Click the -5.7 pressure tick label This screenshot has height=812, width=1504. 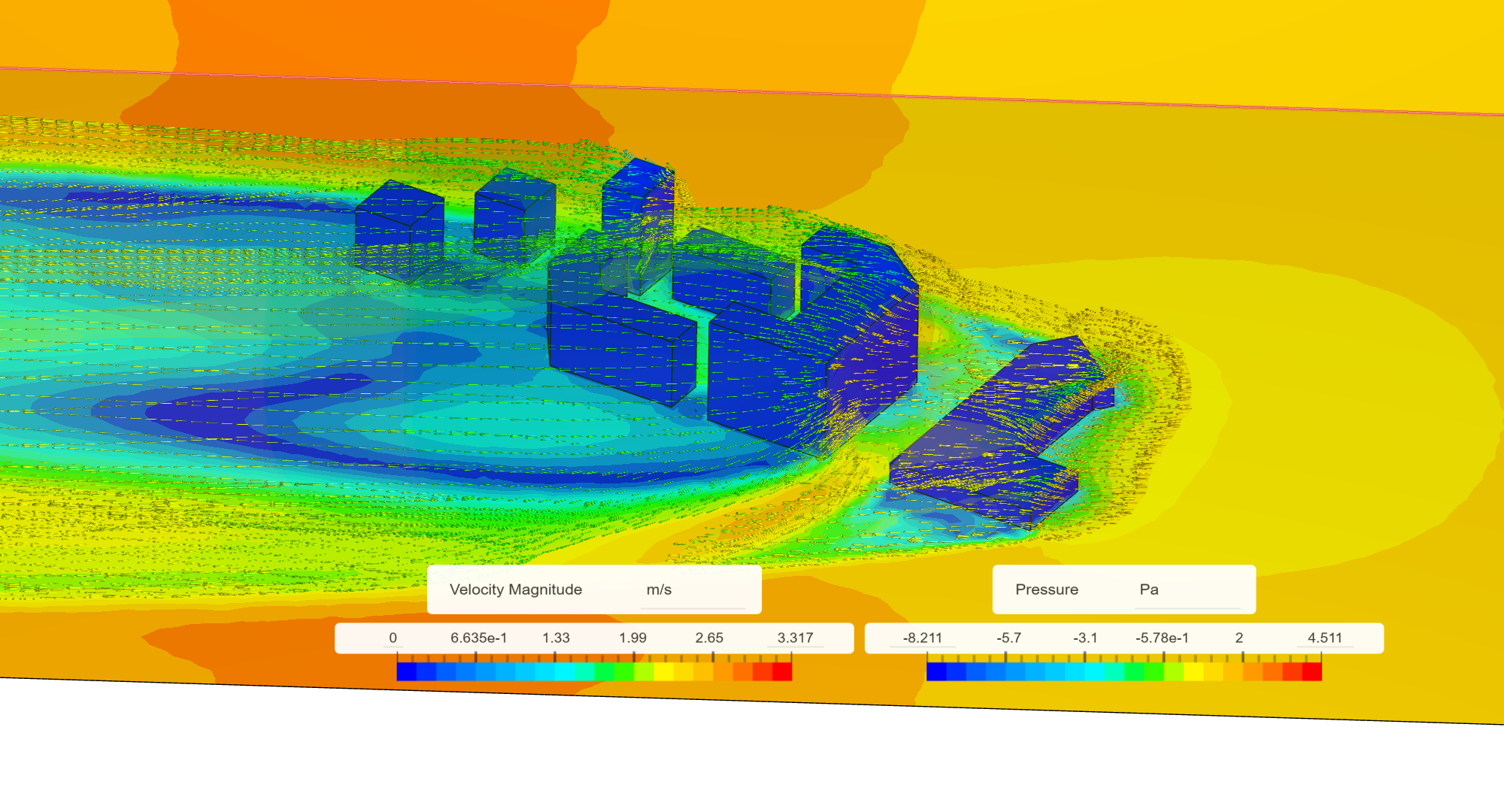pyautogui.click(x=1008, y=637)
